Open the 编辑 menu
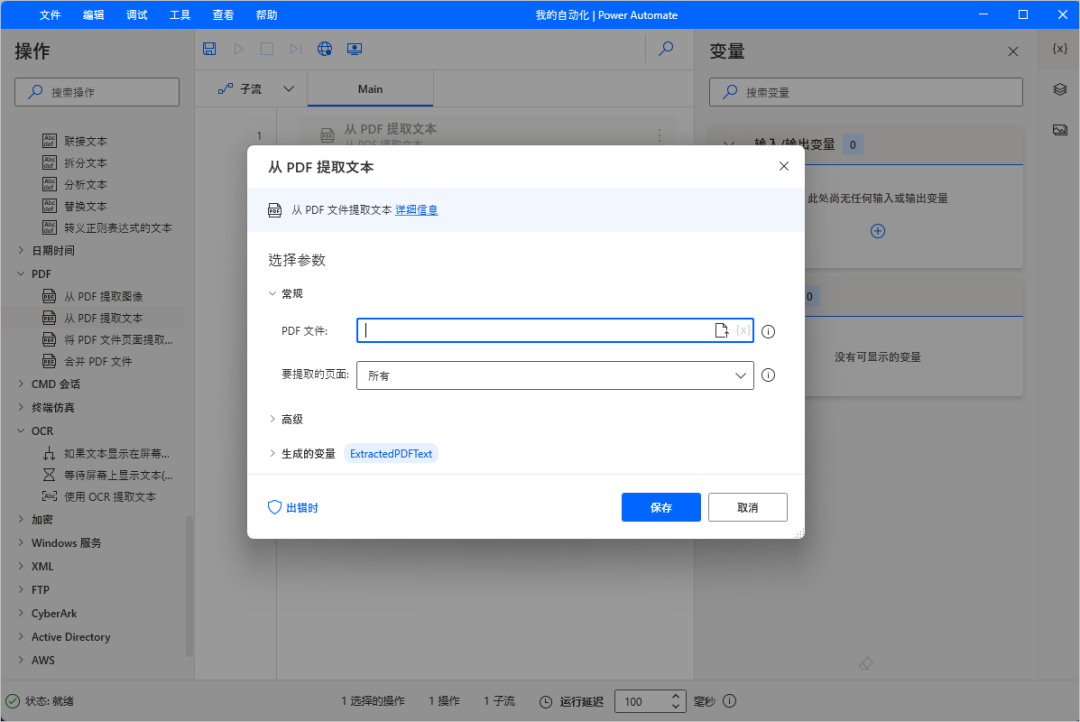The width and height of the screenshot is (1080, 722). [93, 14]
